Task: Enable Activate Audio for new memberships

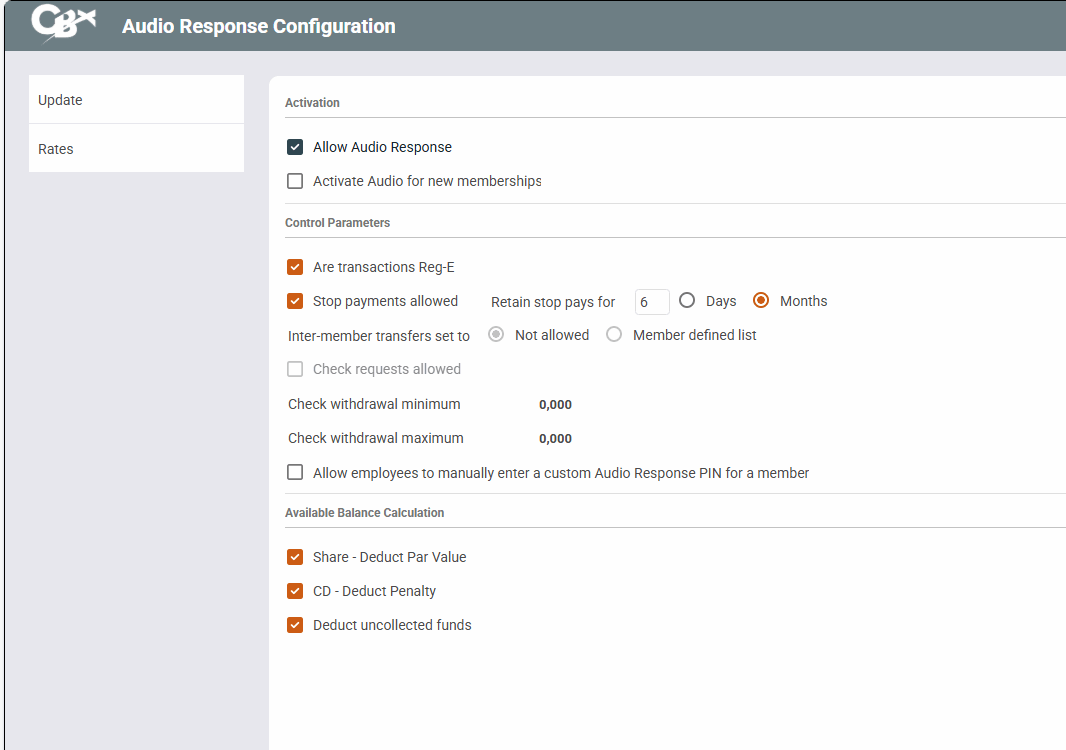Action: [x=295, y=181]
